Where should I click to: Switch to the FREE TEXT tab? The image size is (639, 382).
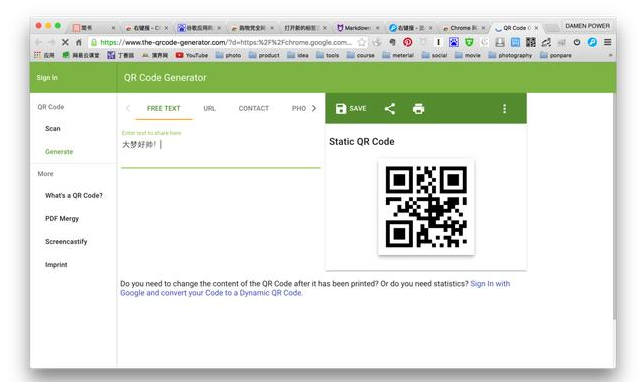(163, 108)
